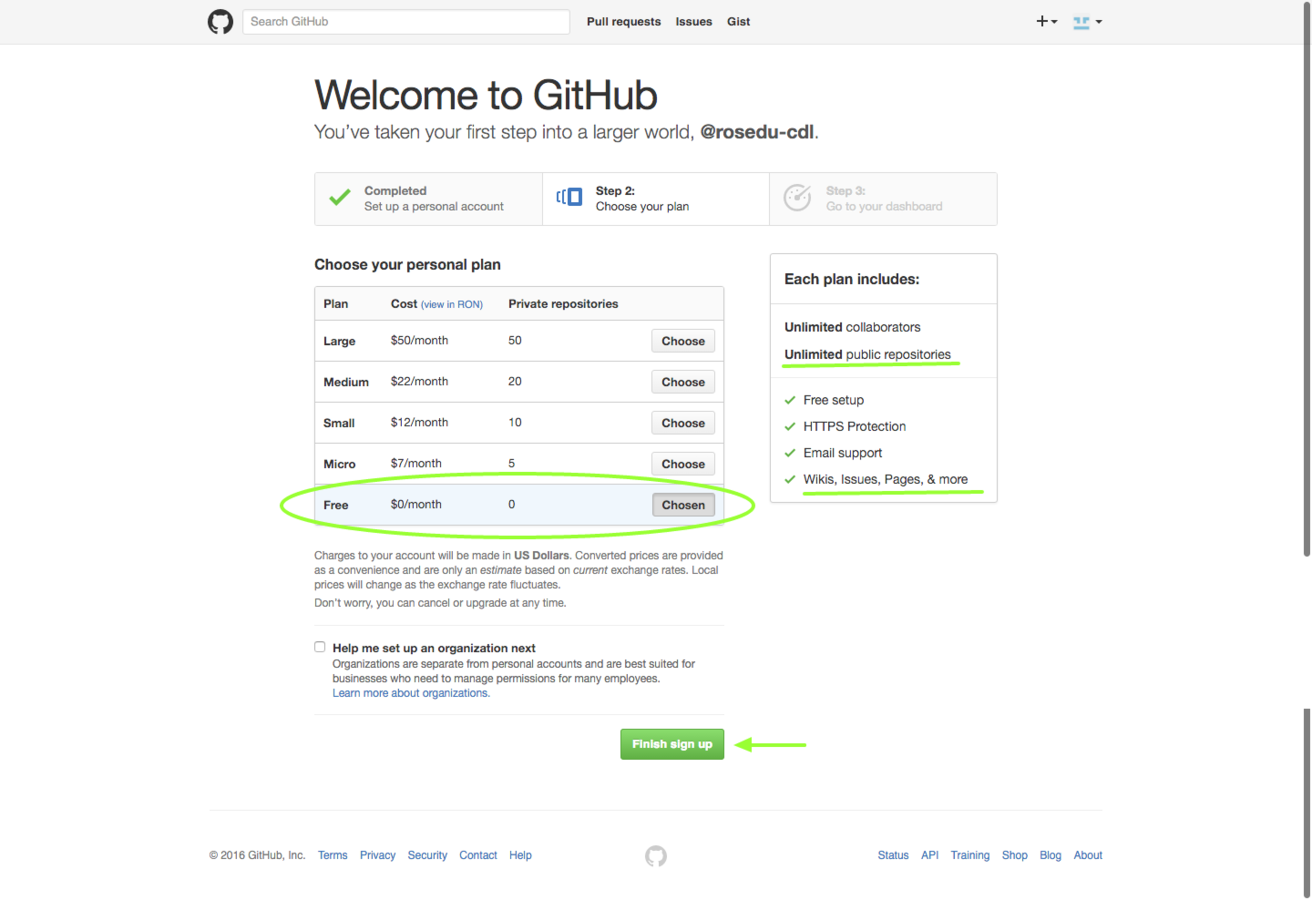Screen dimensions: 1312x900
Task: Click the Email support checkmark icon
Action: click(790, 453)
